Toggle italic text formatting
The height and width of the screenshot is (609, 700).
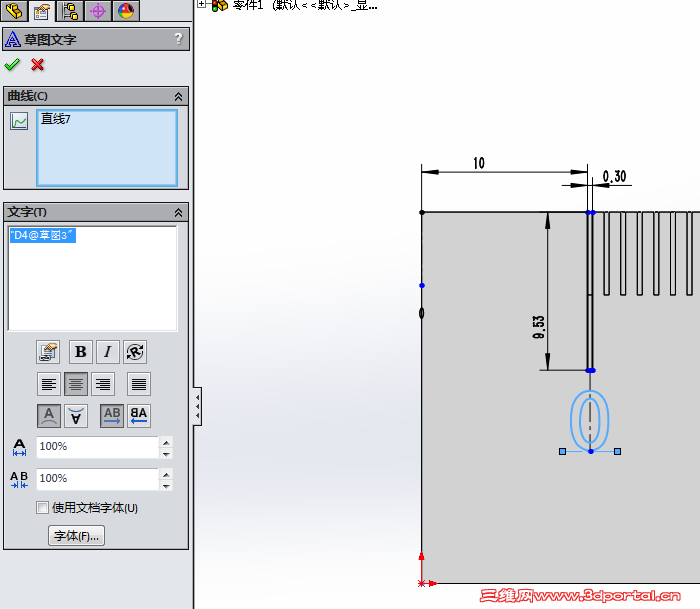pyautogui.click(x=108, y=352)
